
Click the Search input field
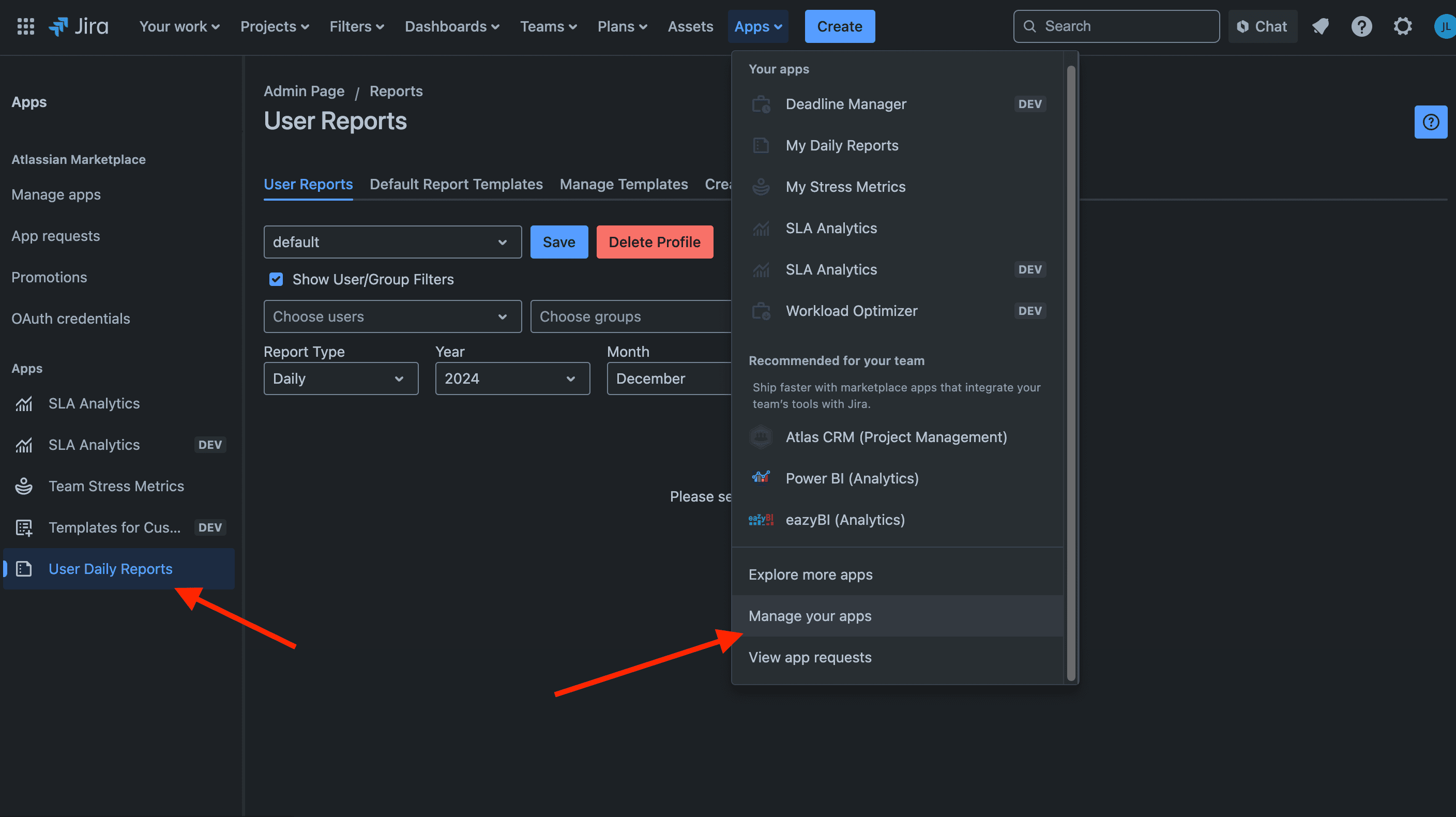coord(1116,26)
